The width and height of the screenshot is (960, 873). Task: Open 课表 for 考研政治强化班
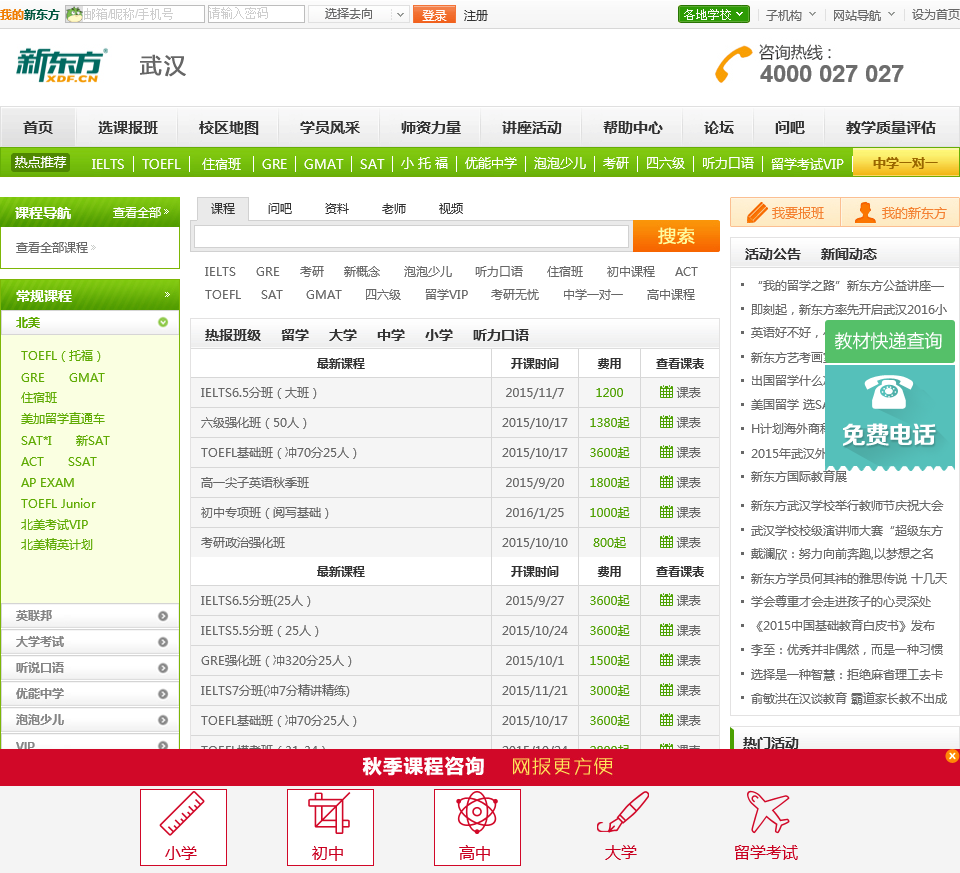(x=680, y=542)
